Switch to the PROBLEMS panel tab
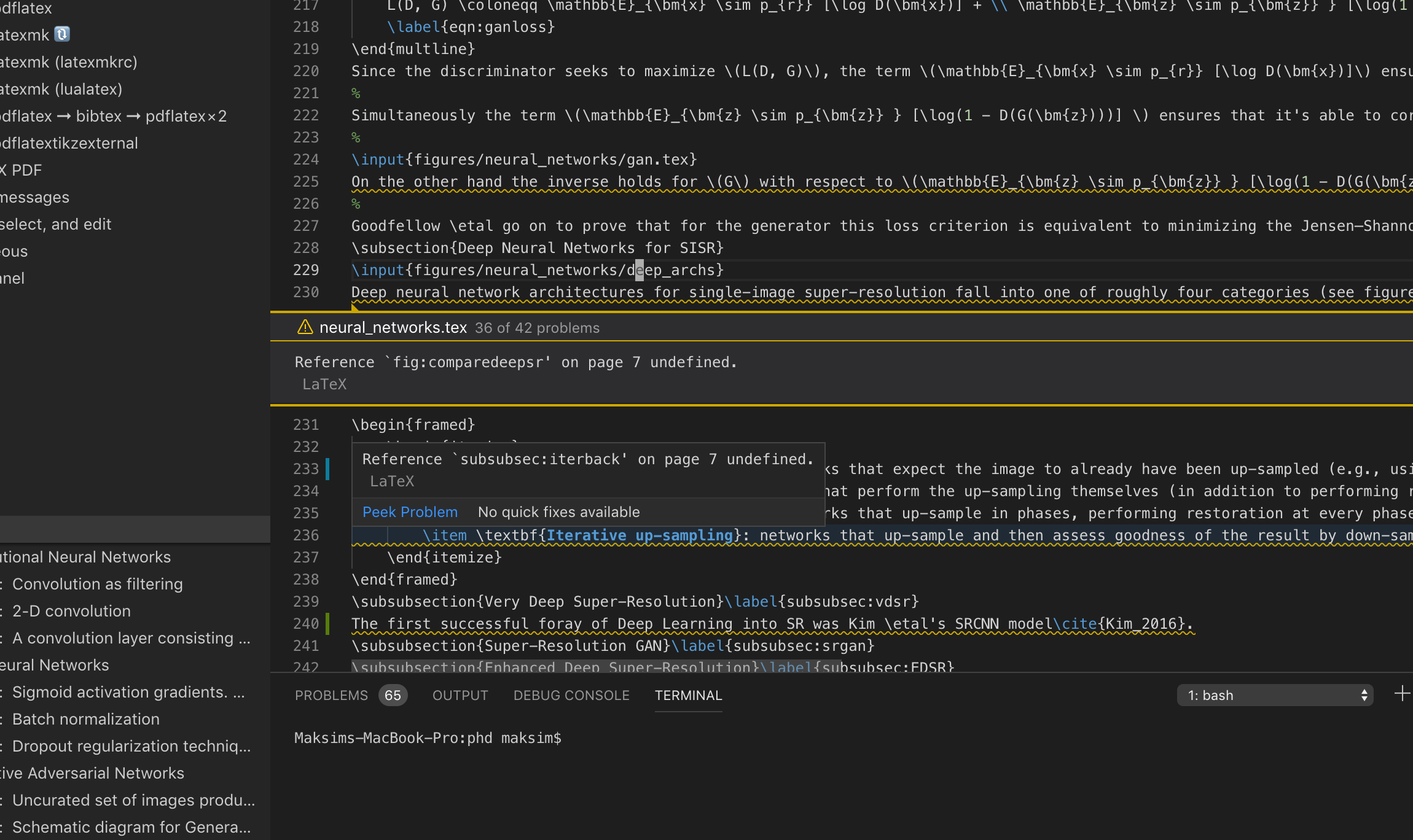This screenshot has width=1413, height=840. (331, 696)
